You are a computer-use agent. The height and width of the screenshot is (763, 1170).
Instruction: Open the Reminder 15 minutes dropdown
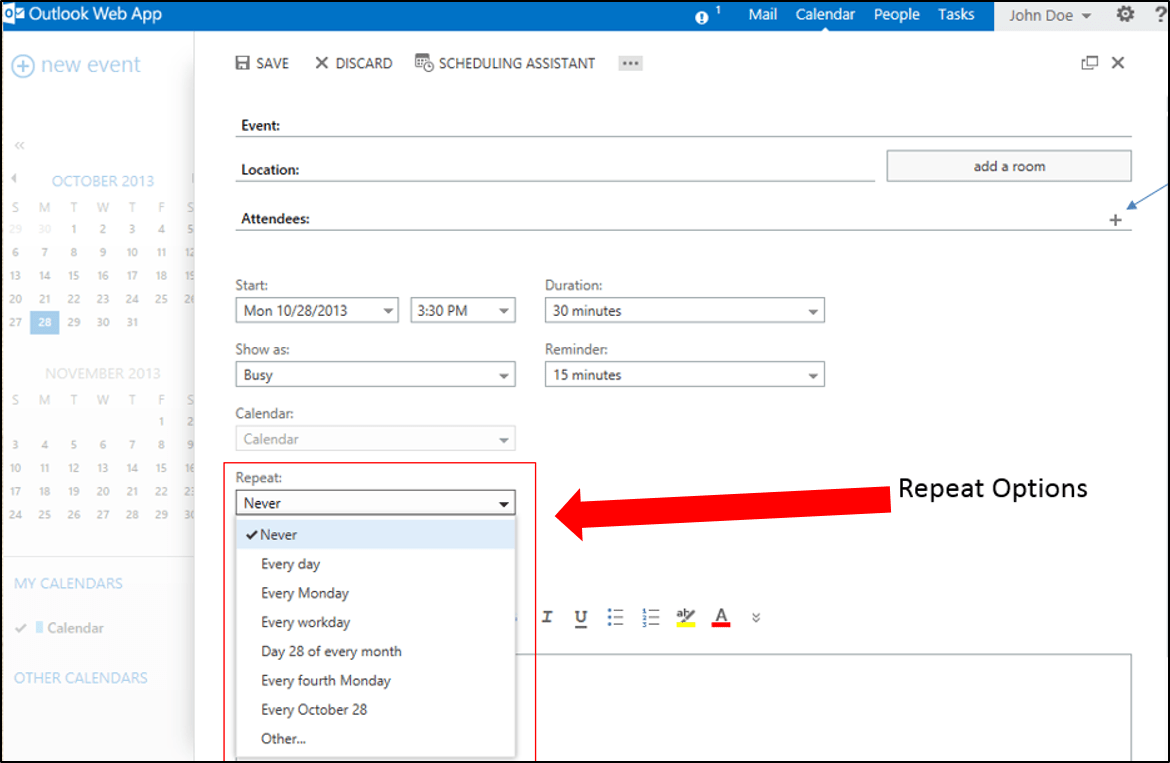[x=684, y=374]
